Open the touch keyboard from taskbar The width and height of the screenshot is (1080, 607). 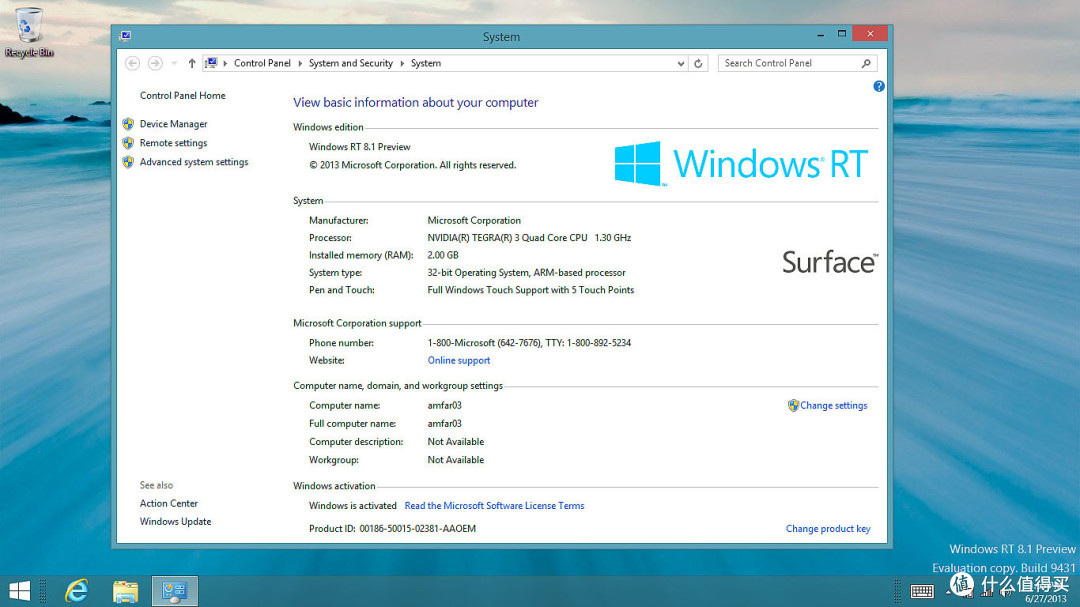pos(922,591)
